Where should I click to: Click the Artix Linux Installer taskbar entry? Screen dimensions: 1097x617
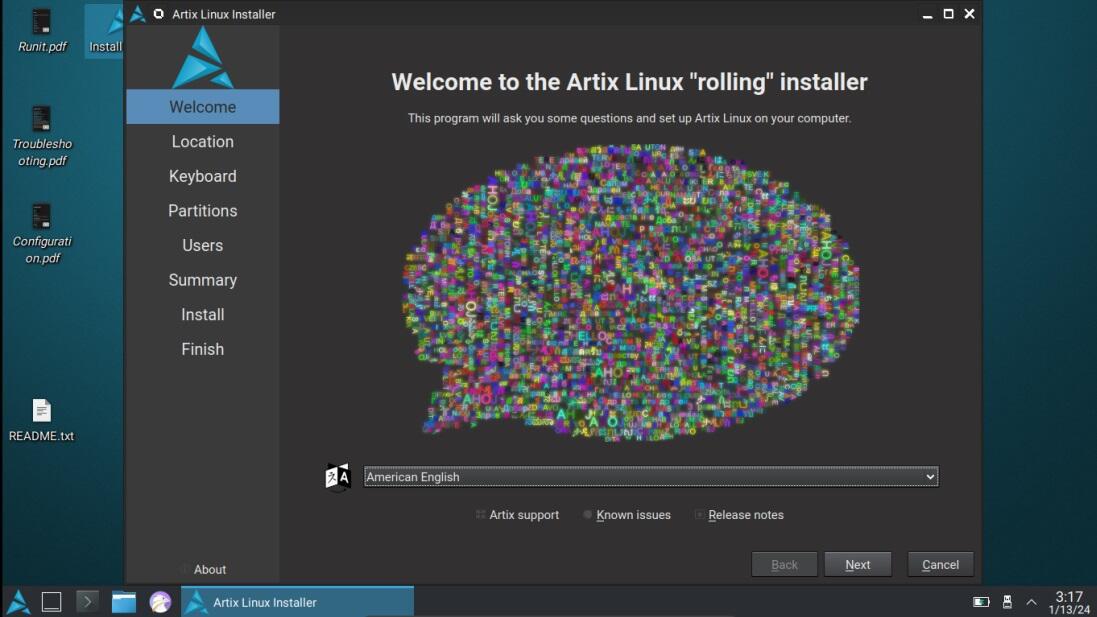[x=297, y=602]
